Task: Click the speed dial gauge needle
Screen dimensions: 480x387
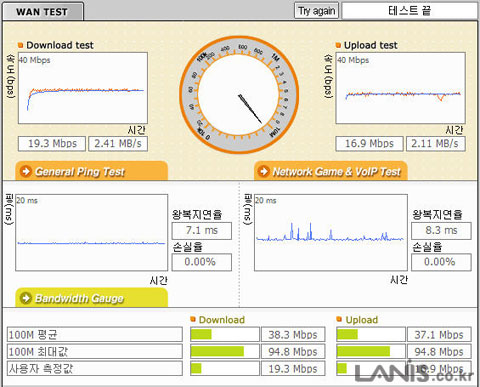Action: pos(250,109)
